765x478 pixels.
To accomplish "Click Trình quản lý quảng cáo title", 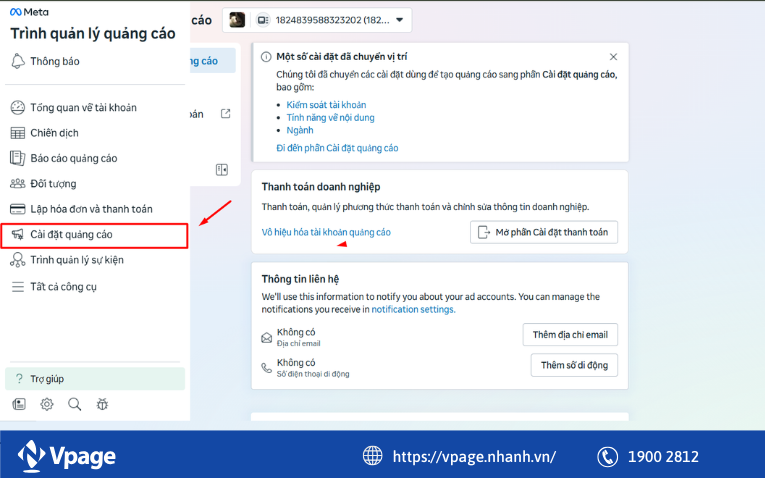I will (93, 34).
